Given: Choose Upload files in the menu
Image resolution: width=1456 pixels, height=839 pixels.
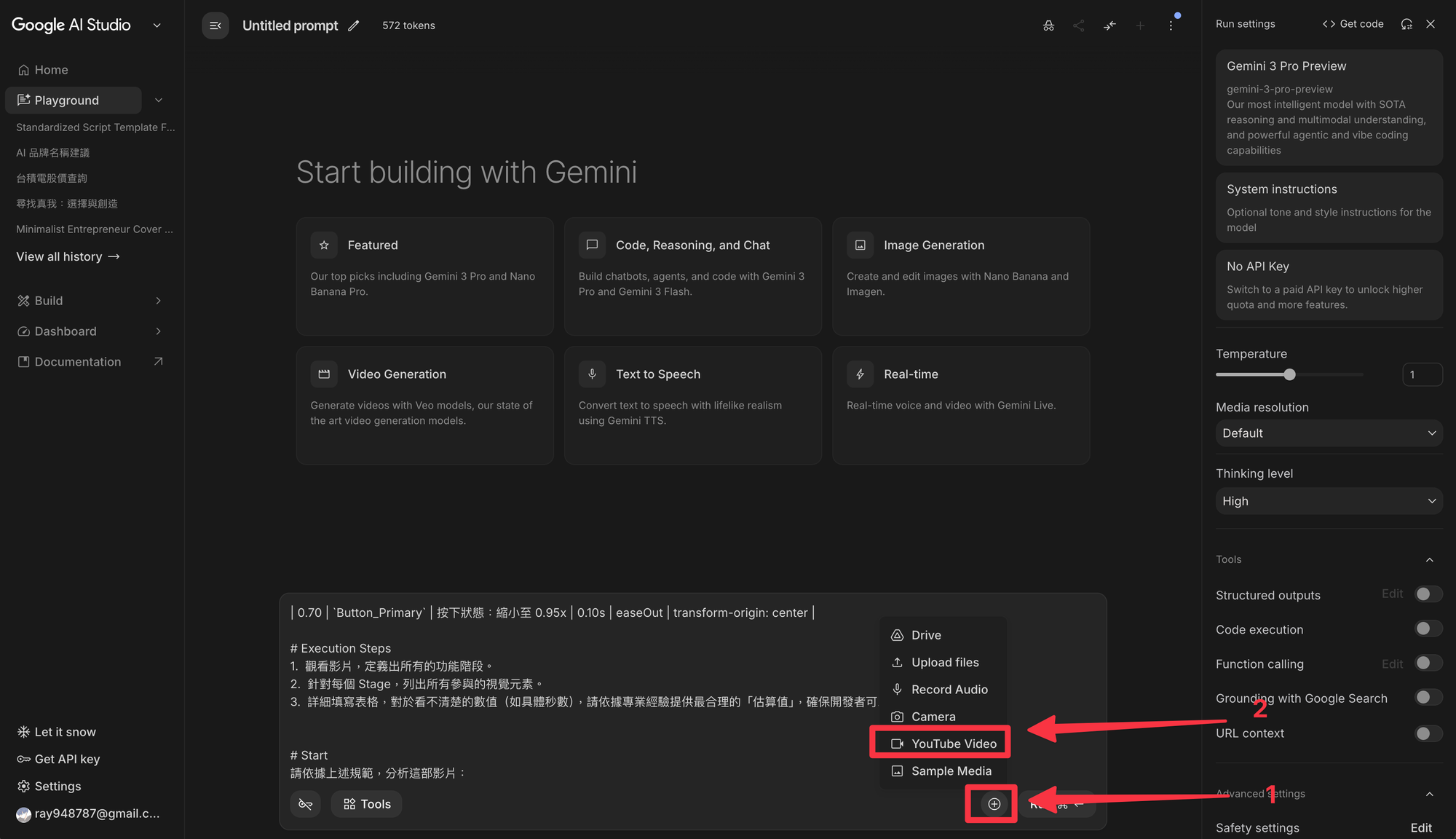Looking at the screenshot, I should [x=944, y=662].
